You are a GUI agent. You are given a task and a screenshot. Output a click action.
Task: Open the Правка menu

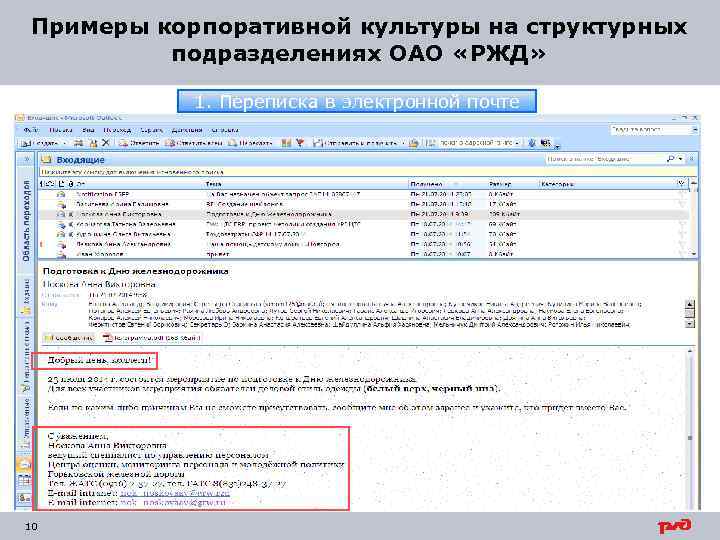coord(61,130)
